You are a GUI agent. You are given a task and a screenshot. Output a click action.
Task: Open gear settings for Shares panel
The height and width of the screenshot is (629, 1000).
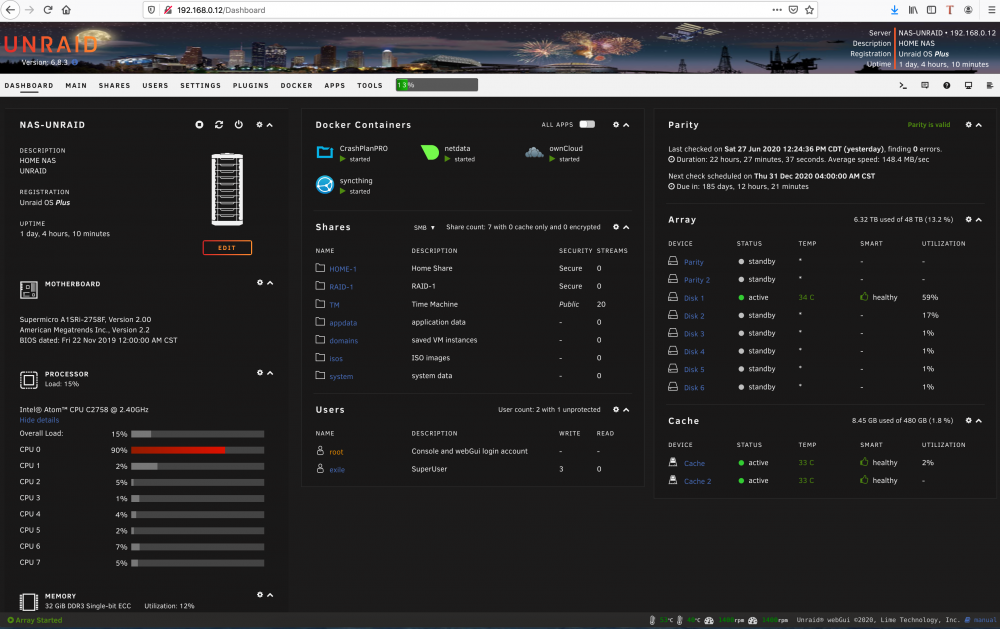[x=616, y=226]
